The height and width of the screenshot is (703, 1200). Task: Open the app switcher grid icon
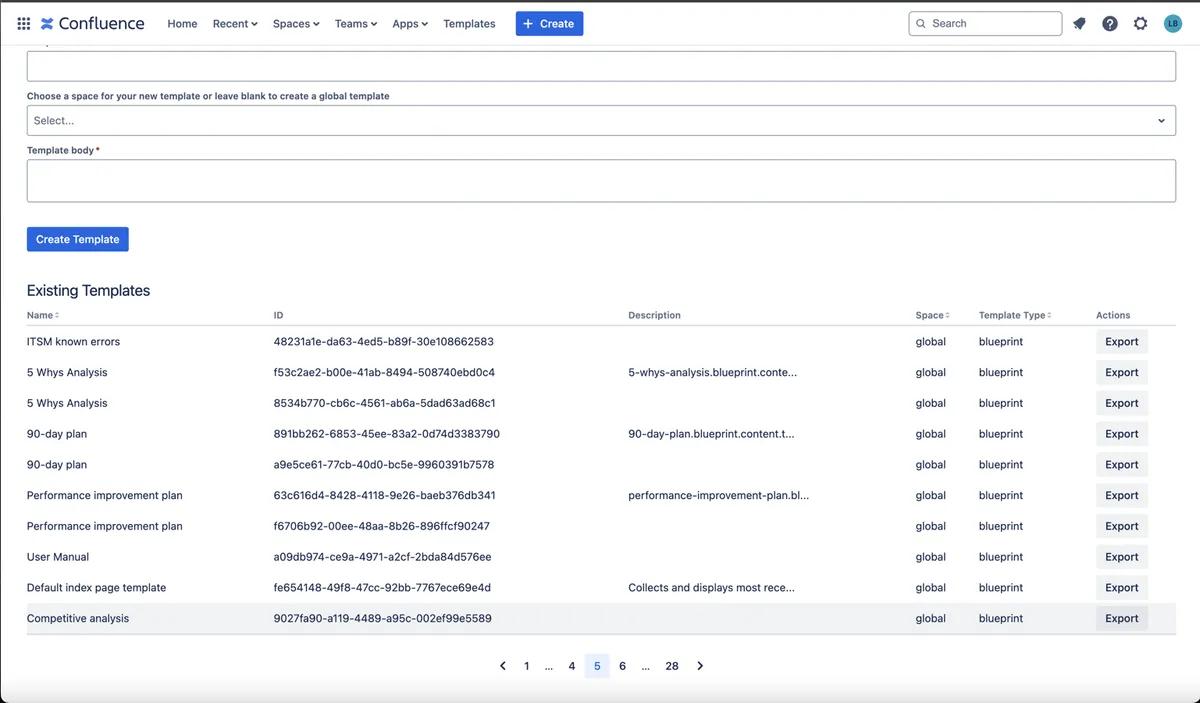pos(24,23)
